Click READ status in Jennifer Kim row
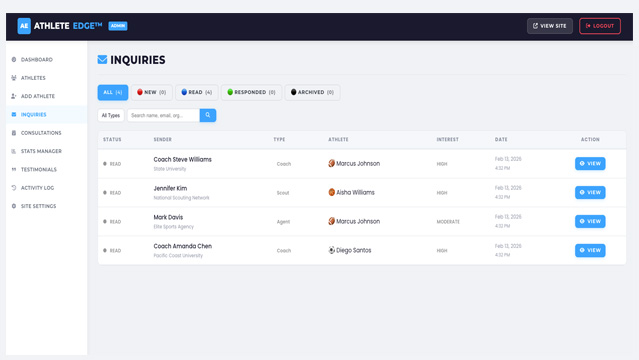639x360 pixels. 112,193
